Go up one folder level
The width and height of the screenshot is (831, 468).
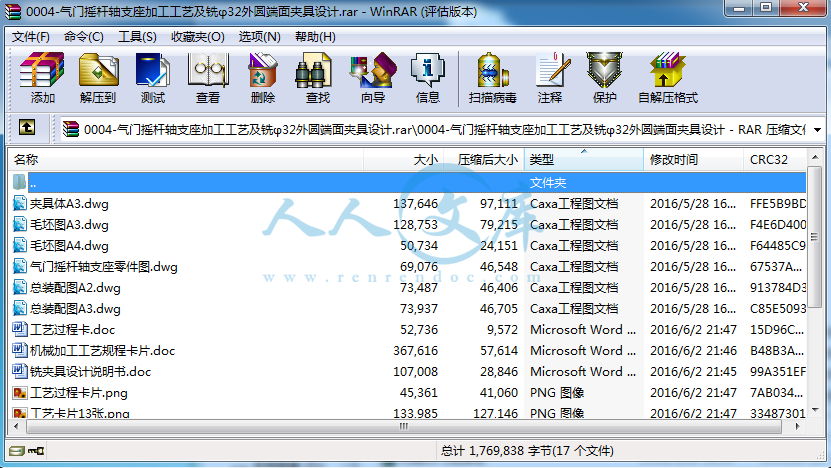point(27,128)
